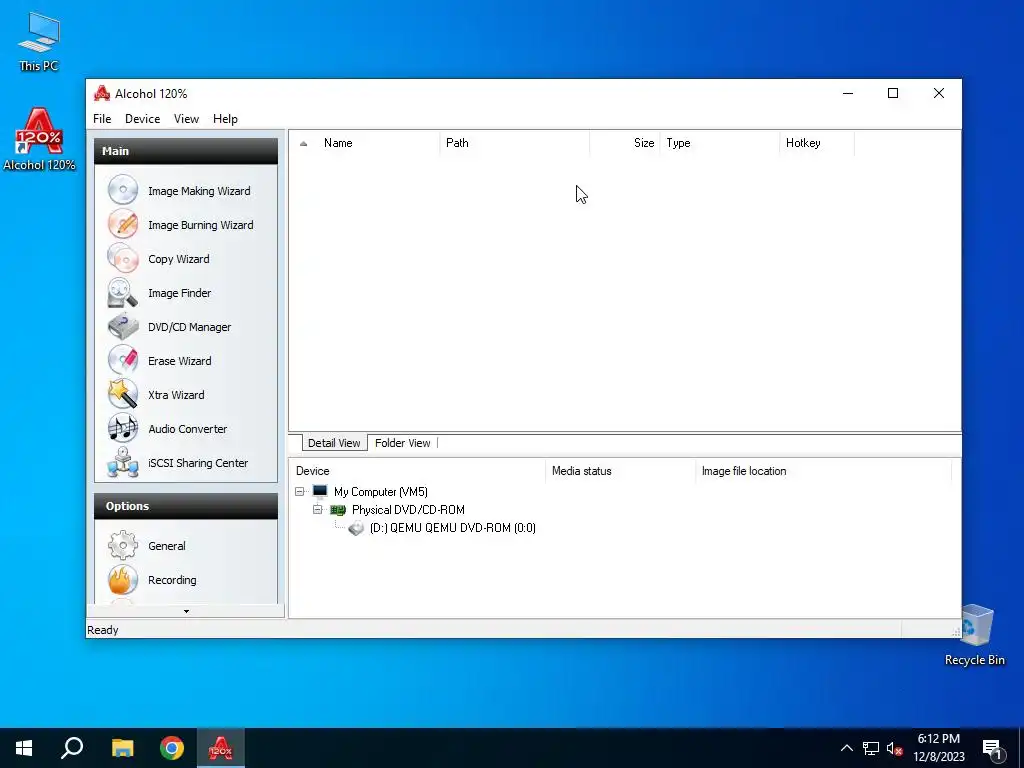The height and width of the screenshot is (768, 1024).
Task: Switch to the Folder View tab
Action: click(402, 443)
